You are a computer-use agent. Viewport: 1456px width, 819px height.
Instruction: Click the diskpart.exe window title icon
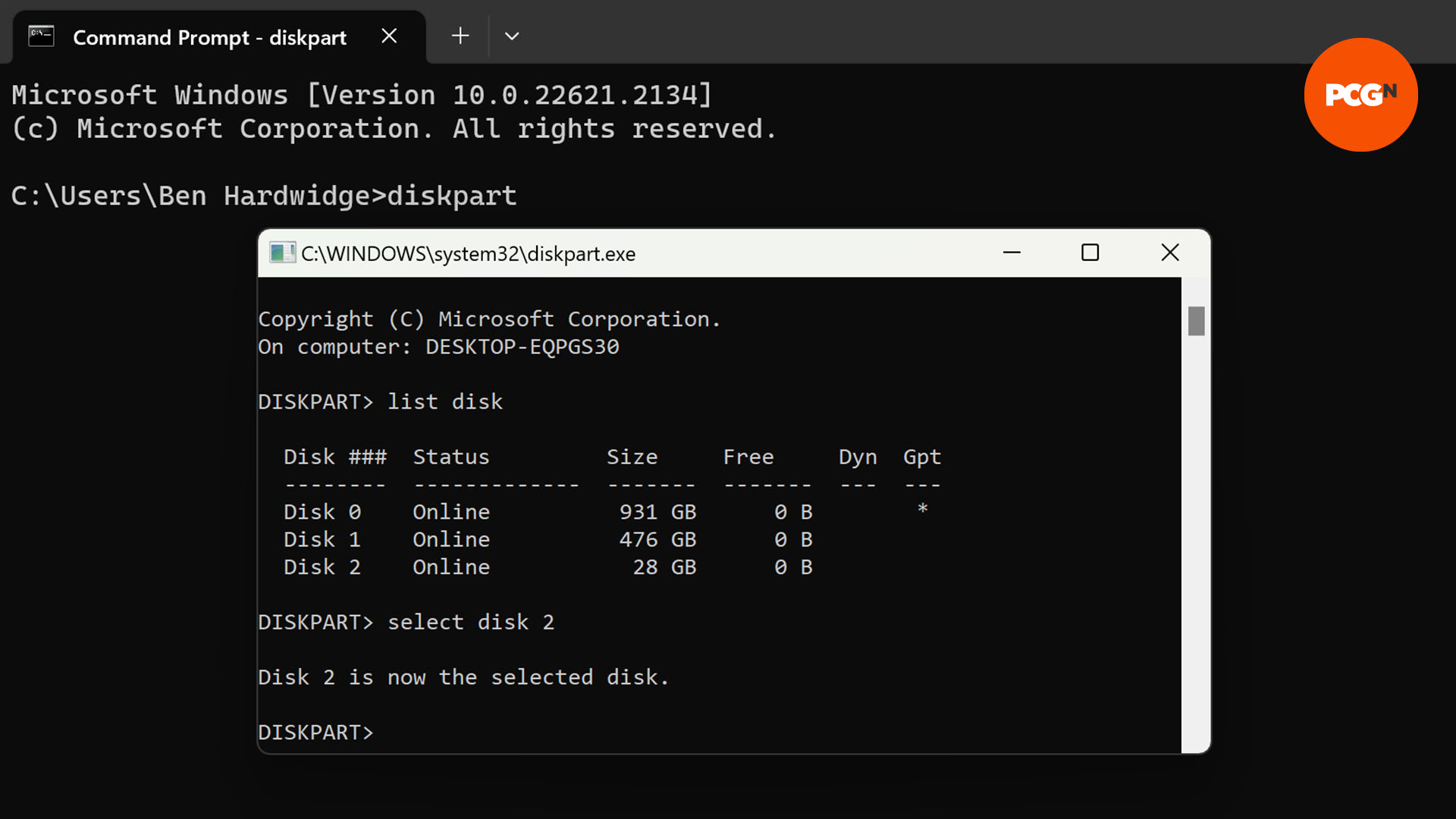tap(282, 253)
